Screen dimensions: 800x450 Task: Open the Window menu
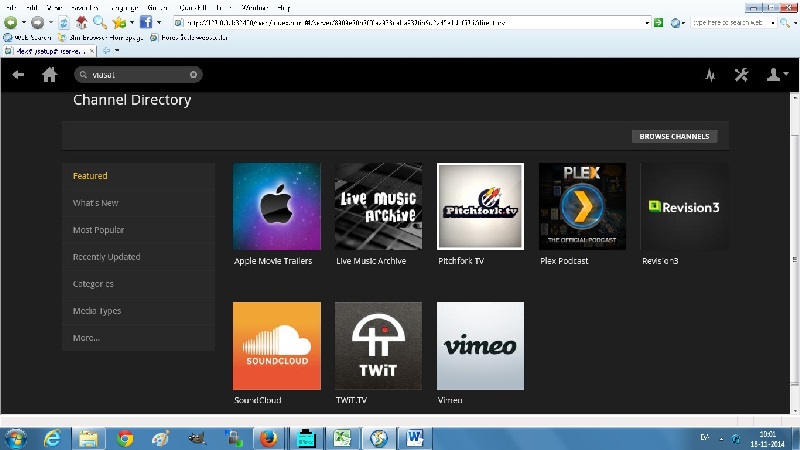[x=254, y=8]
